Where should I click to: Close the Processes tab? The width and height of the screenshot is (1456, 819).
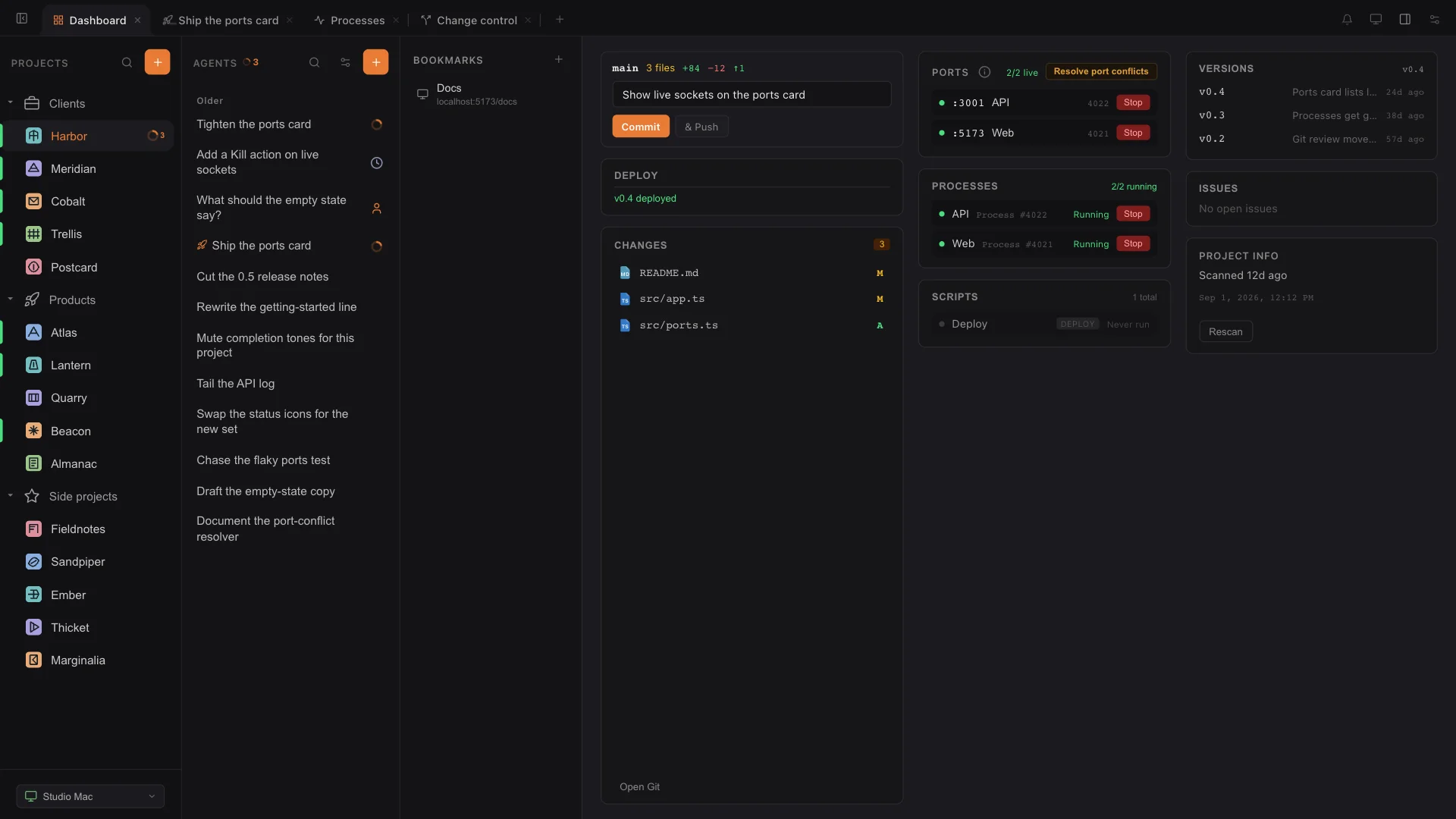(x=396, y=20)
